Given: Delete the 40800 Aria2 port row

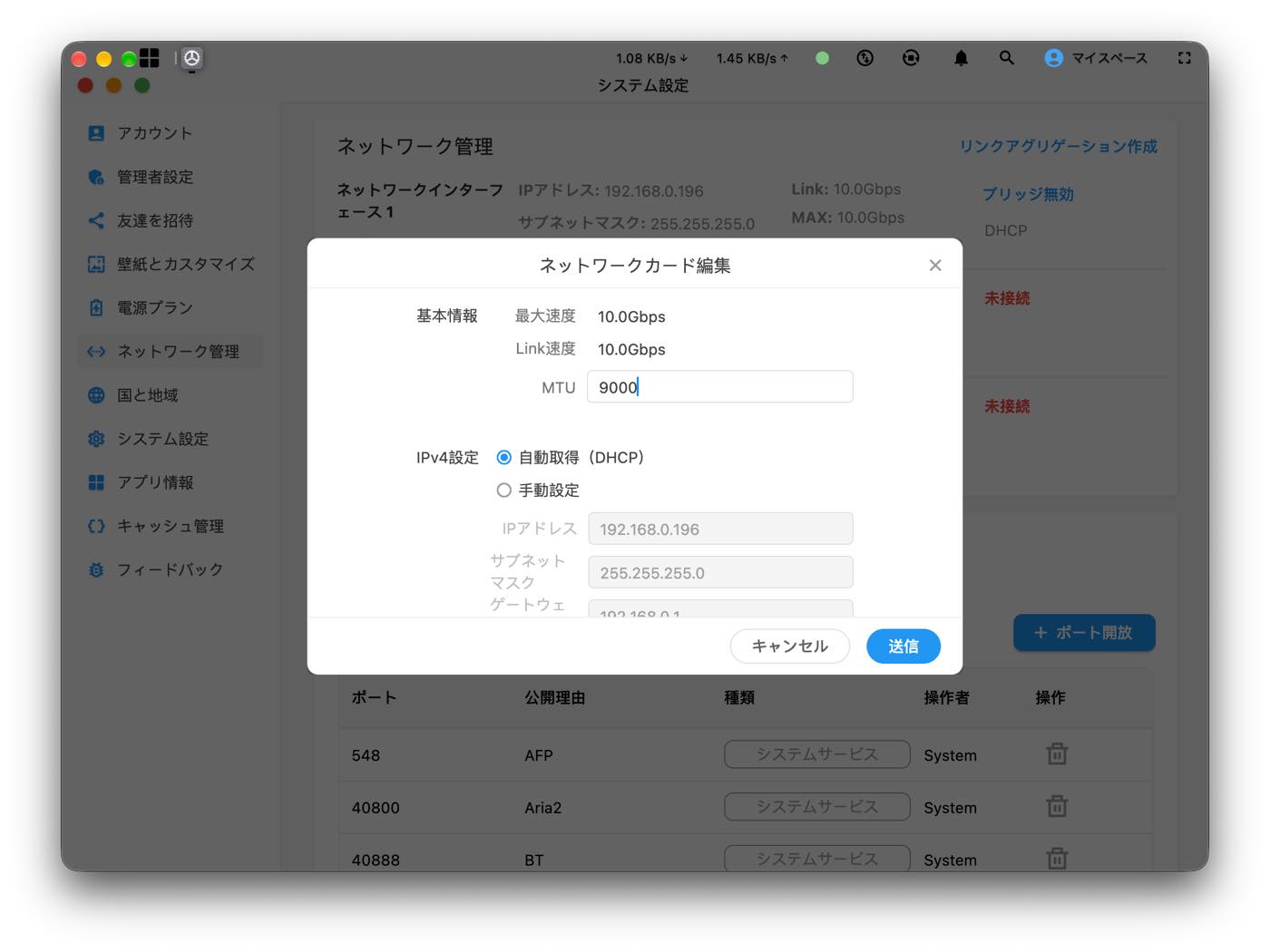Looking at the screenshot, I should point(1057,807).
